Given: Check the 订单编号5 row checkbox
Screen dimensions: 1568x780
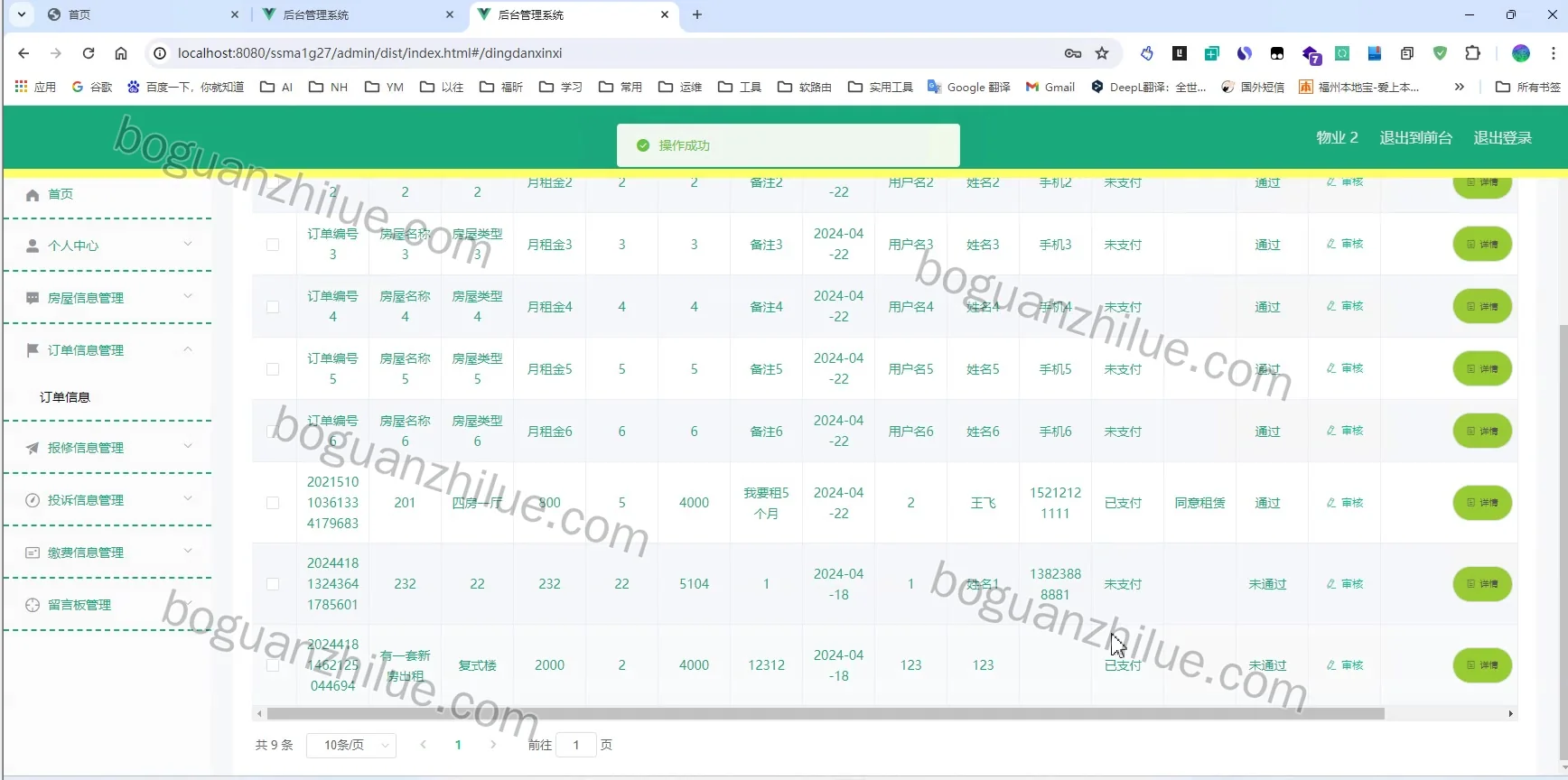Looking at the screenshot, I should click(x=273, y=369).
